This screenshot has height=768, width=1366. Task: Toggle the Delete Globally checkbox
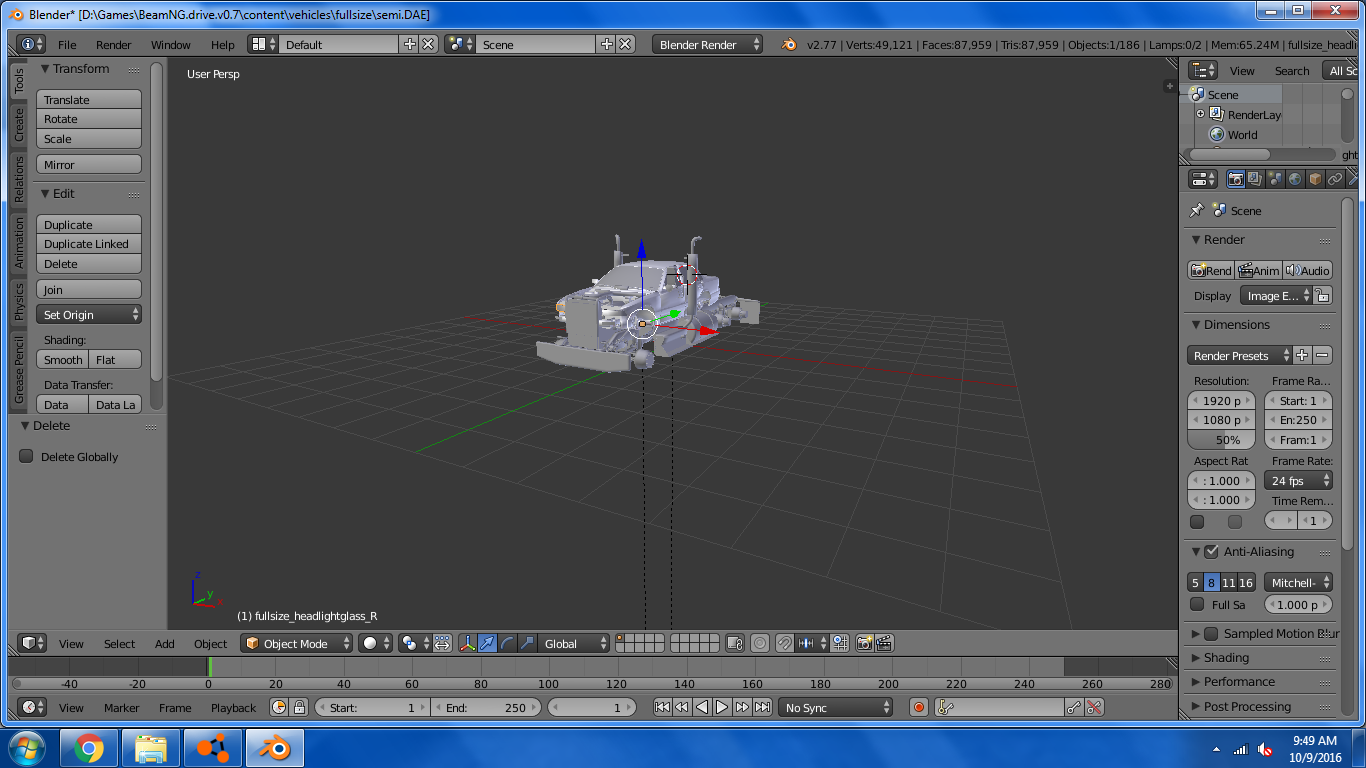pyautogui.click(x=26, y=456)
